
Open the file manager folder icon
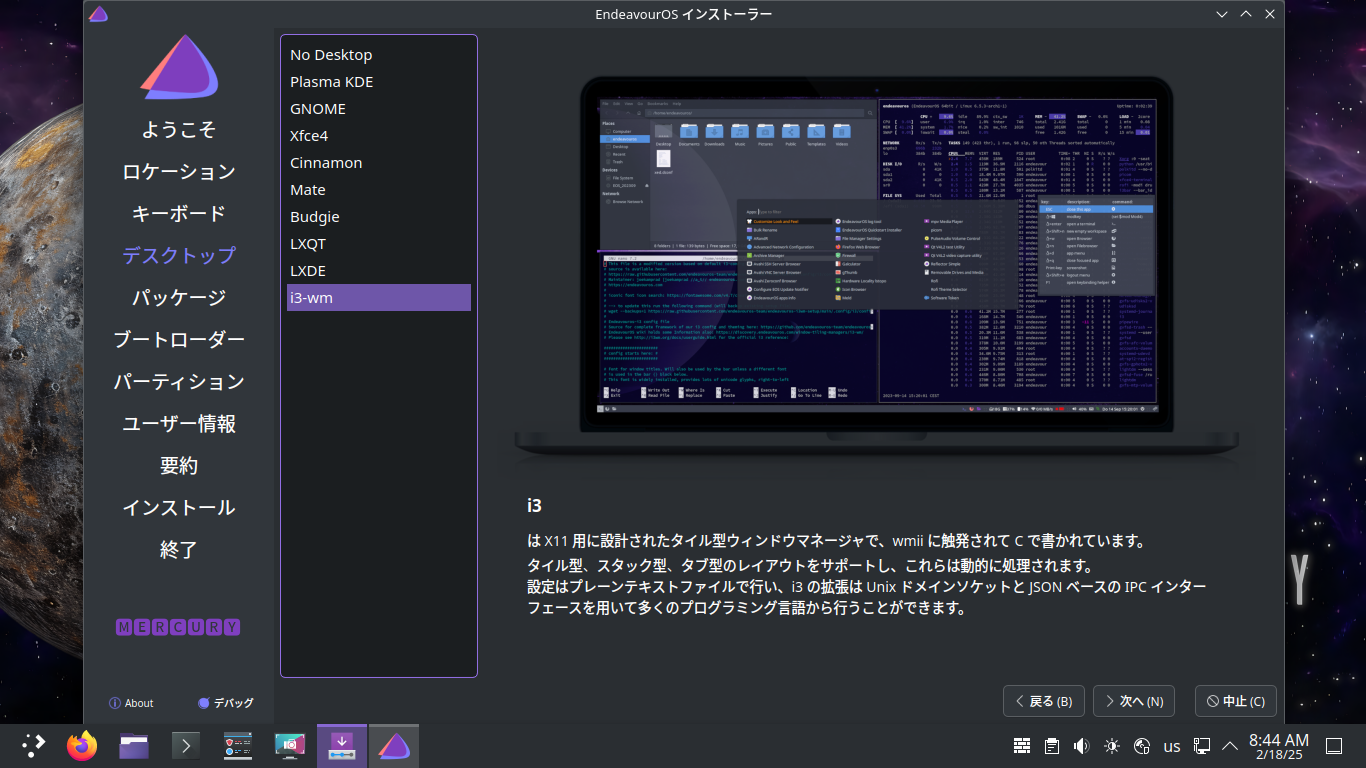(134, 745)
